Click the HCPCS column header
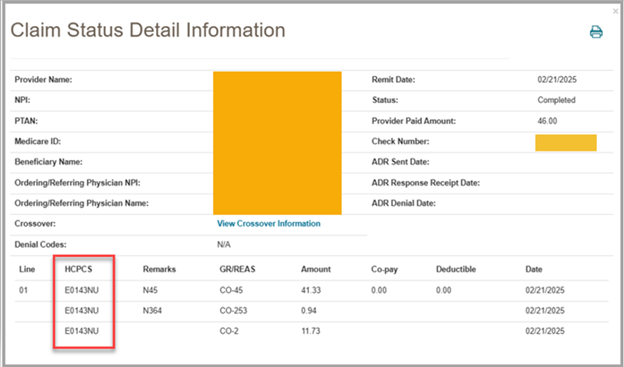624x367 pixels. tap(78, 269)
